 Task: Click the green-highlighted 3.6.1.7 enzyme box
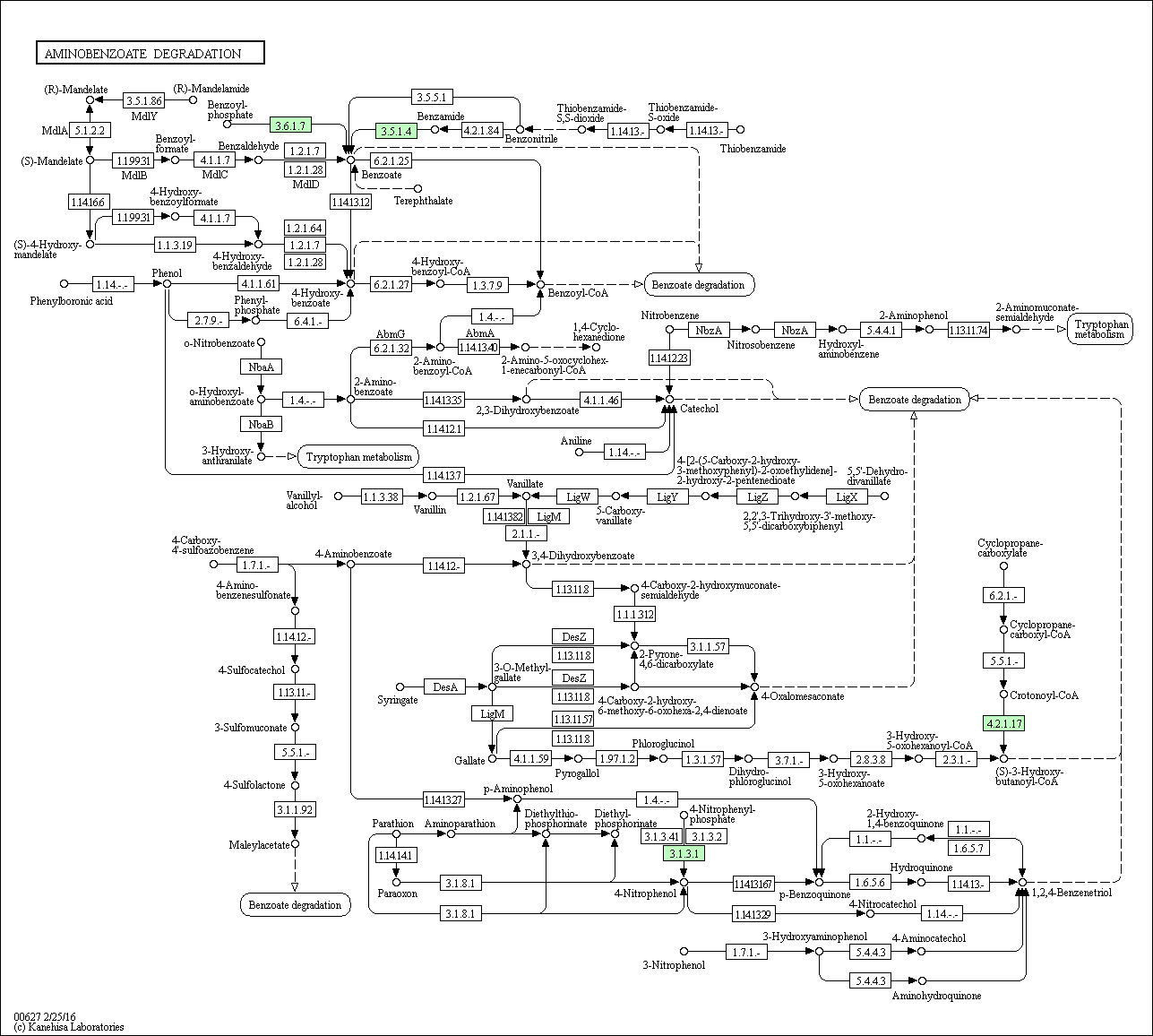[x=290, y=125]
